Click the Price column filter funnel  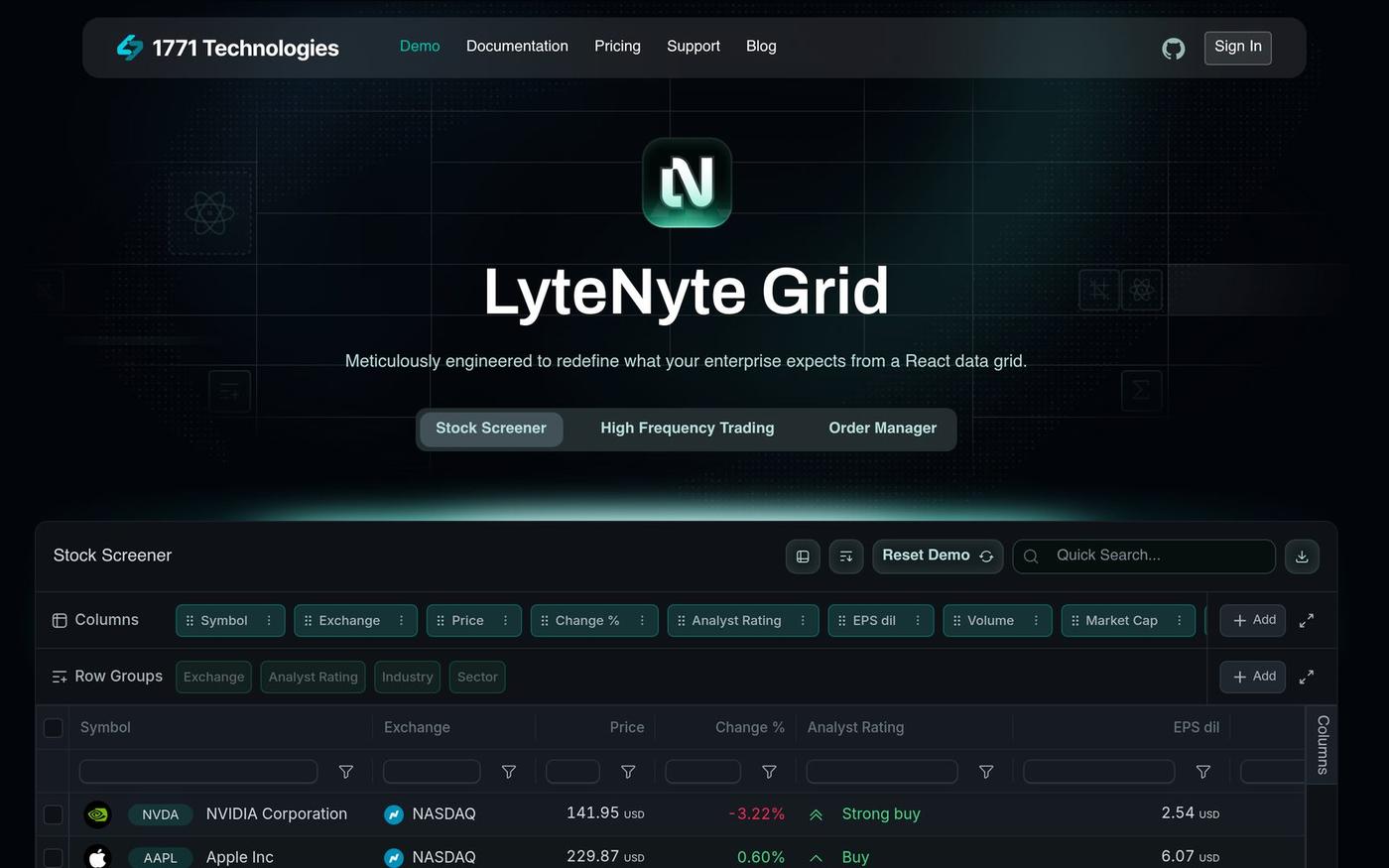point(628,772)
